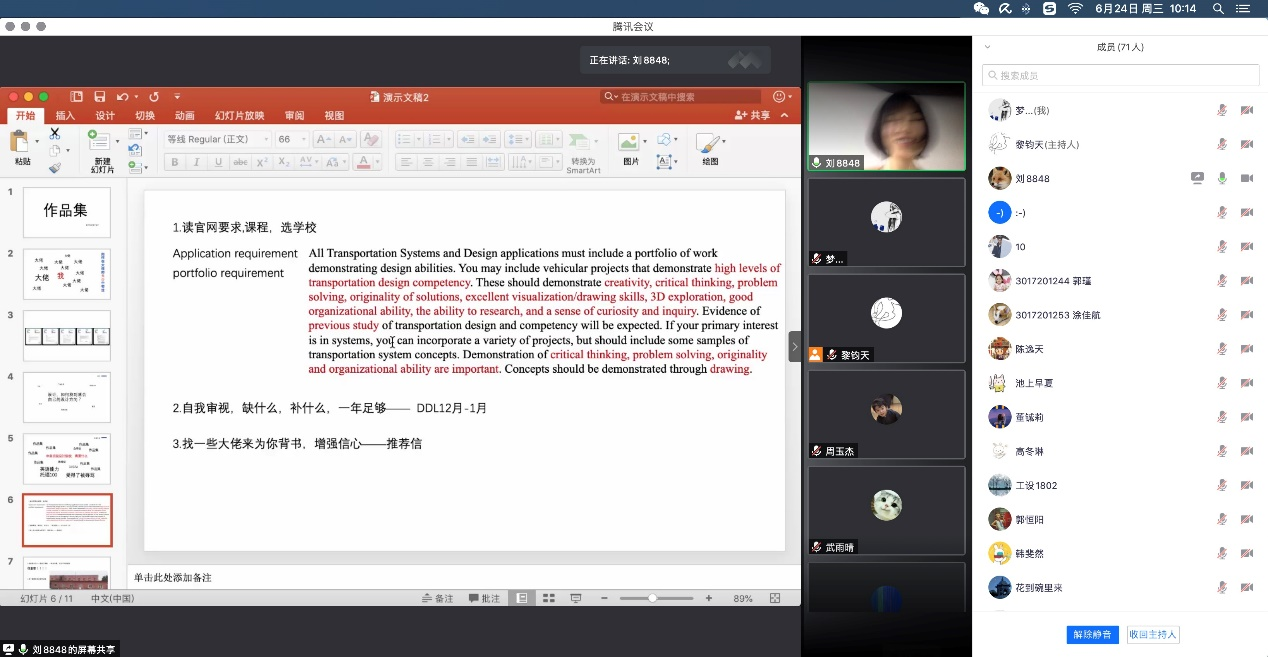Click slide sorter view icon in status bar
1268x657 pixels.
[x=548, y=597]
